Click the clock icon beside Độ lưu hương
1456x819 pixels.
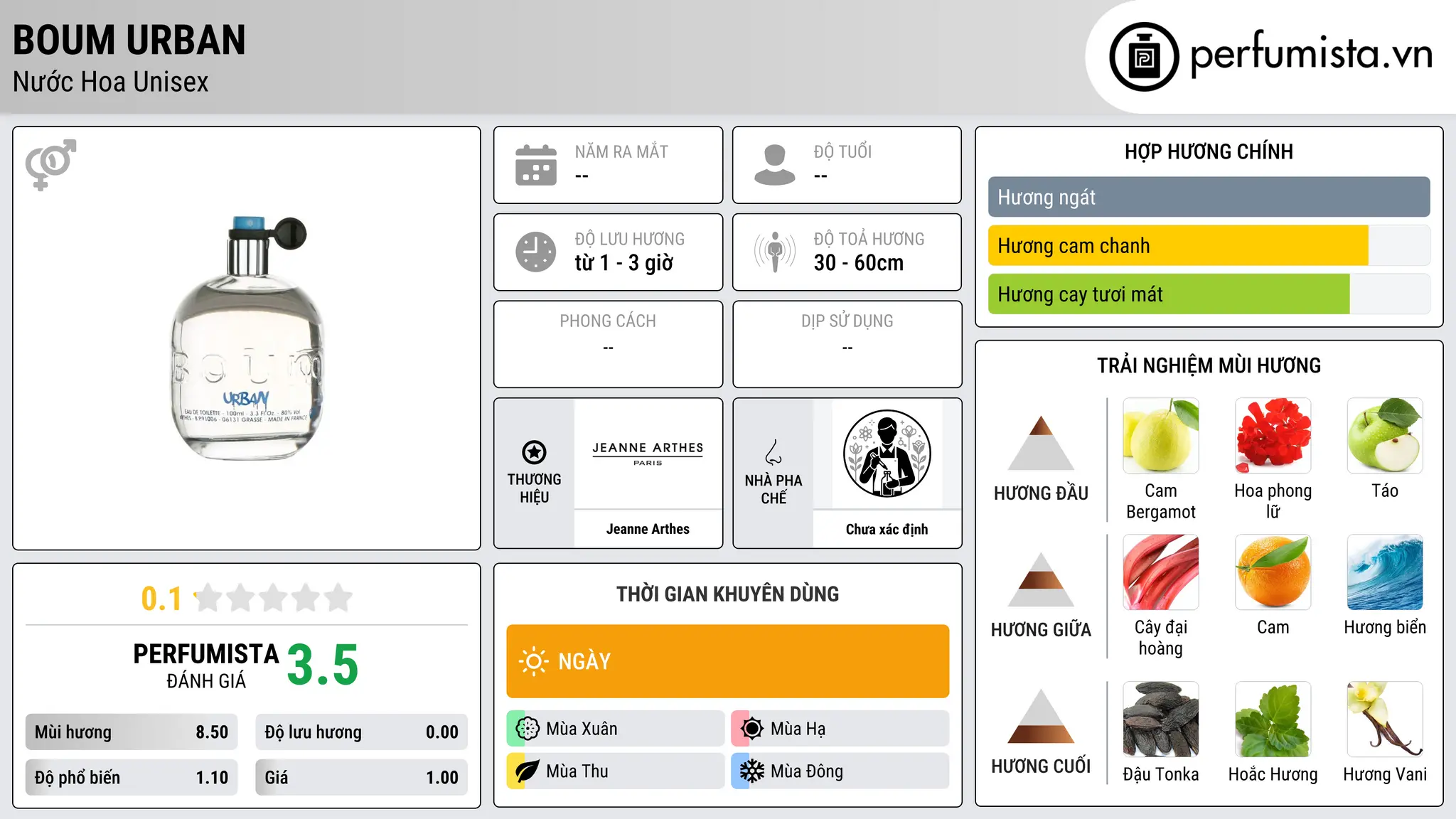point(536,252)
